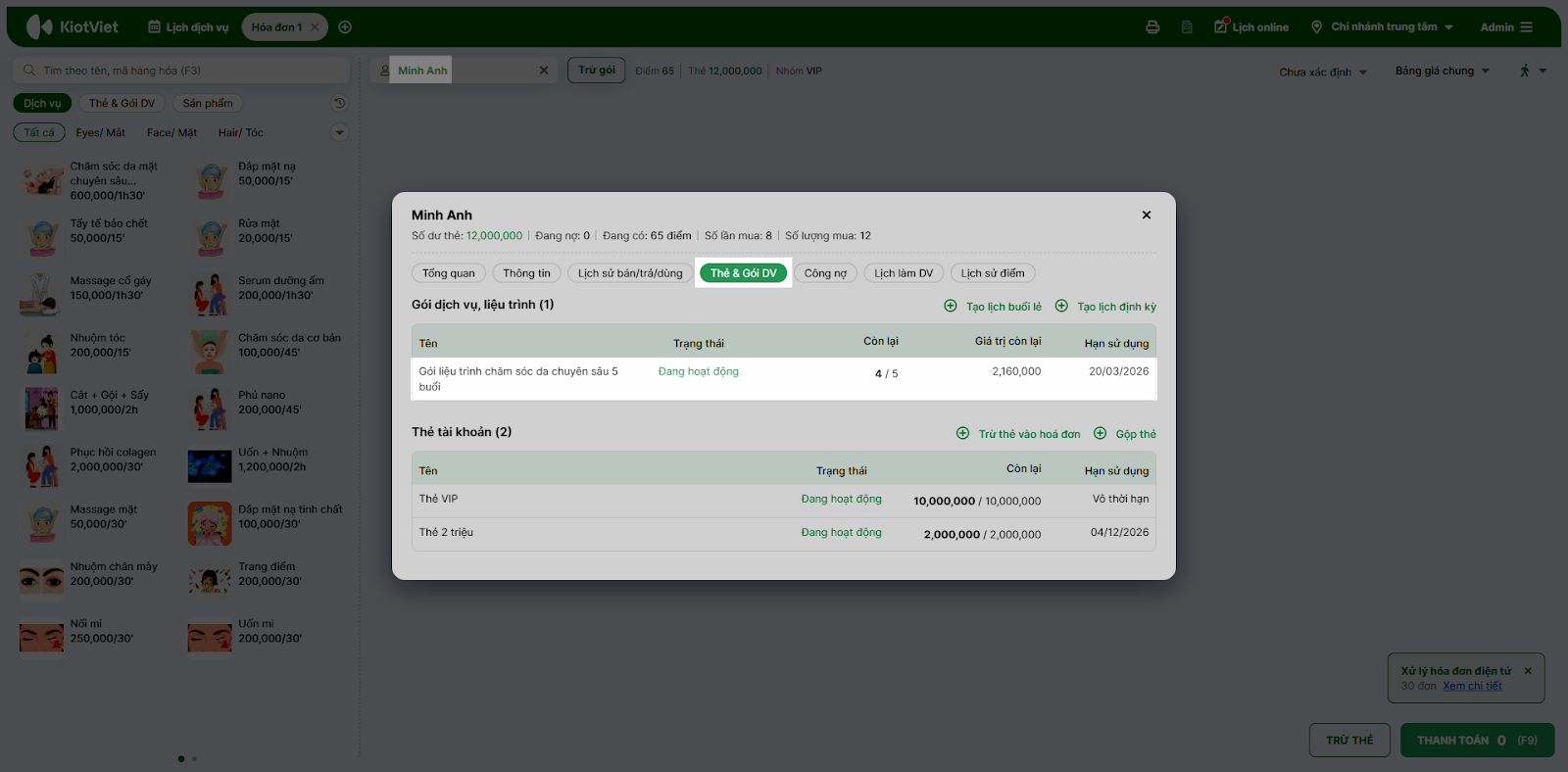The image size is (1568, 772).
Task: Add a new invoice tab
Action: coord(345,27)
